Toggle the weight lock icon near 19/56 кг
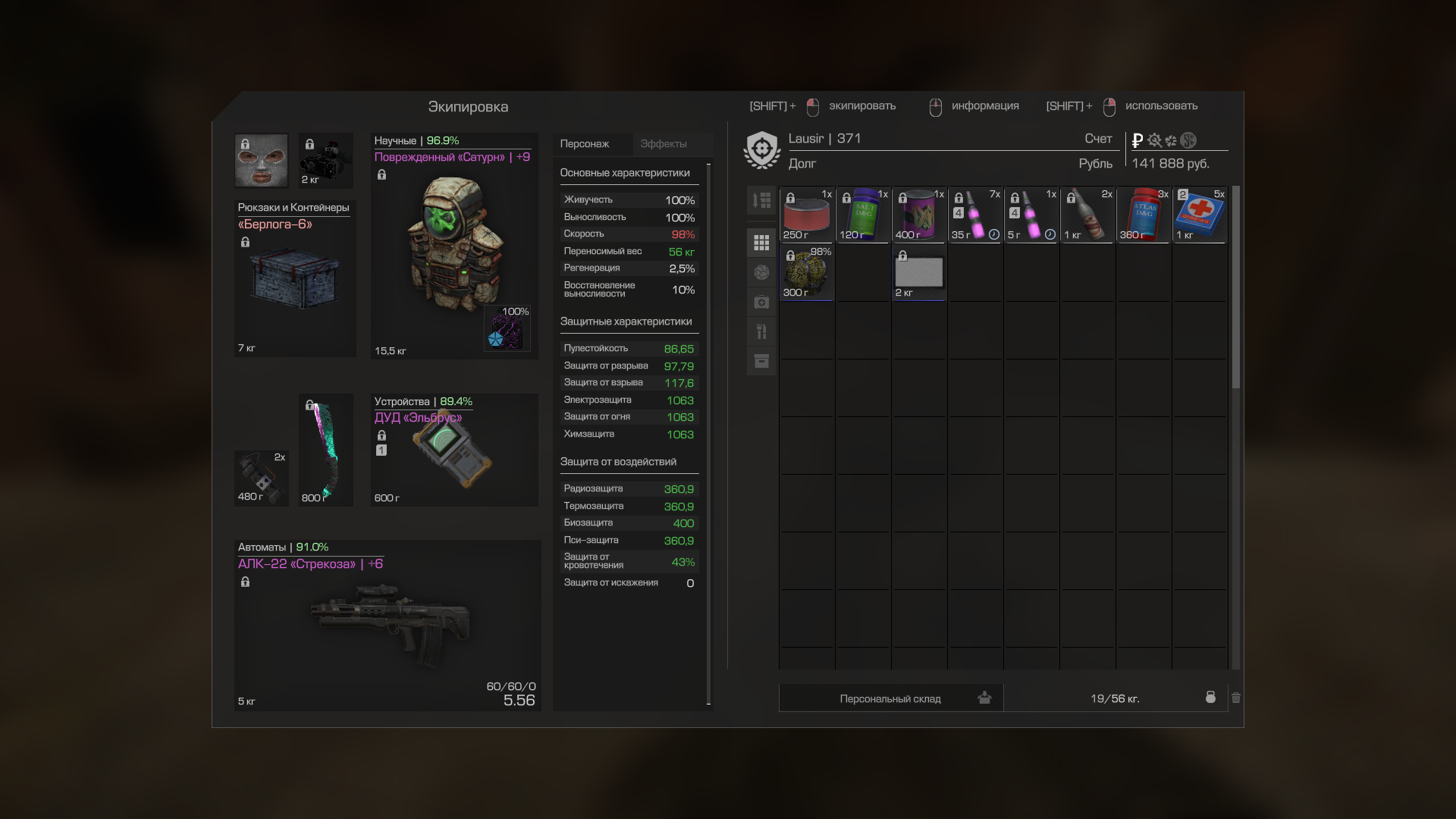The image size is (1456, 819). (1210, 697)
